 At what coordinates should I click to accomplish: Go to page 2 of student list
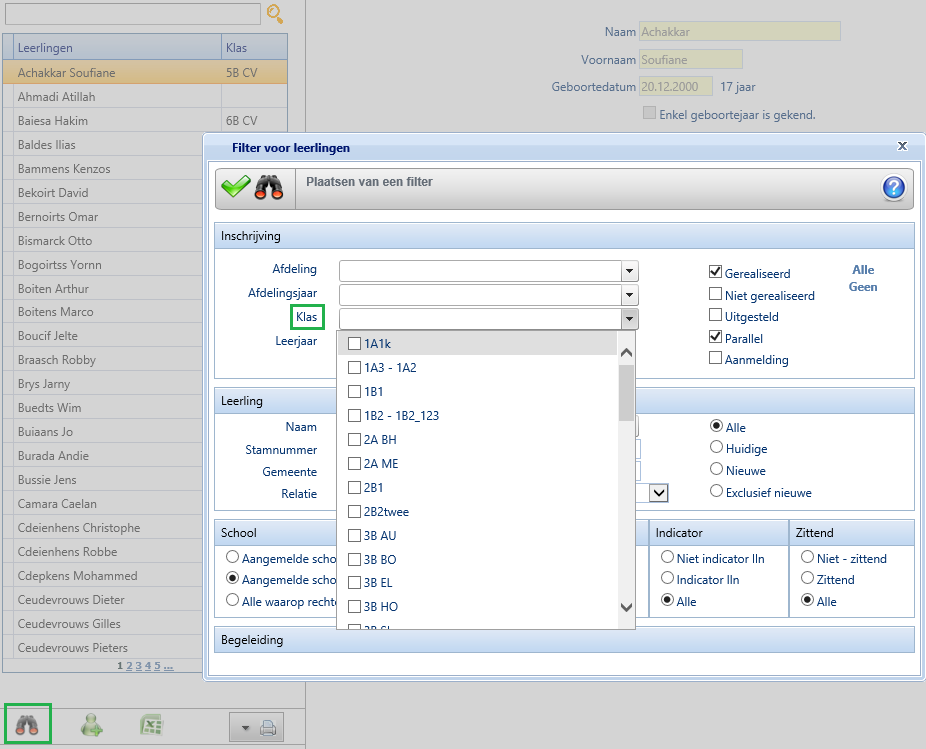tap(129, 665)
